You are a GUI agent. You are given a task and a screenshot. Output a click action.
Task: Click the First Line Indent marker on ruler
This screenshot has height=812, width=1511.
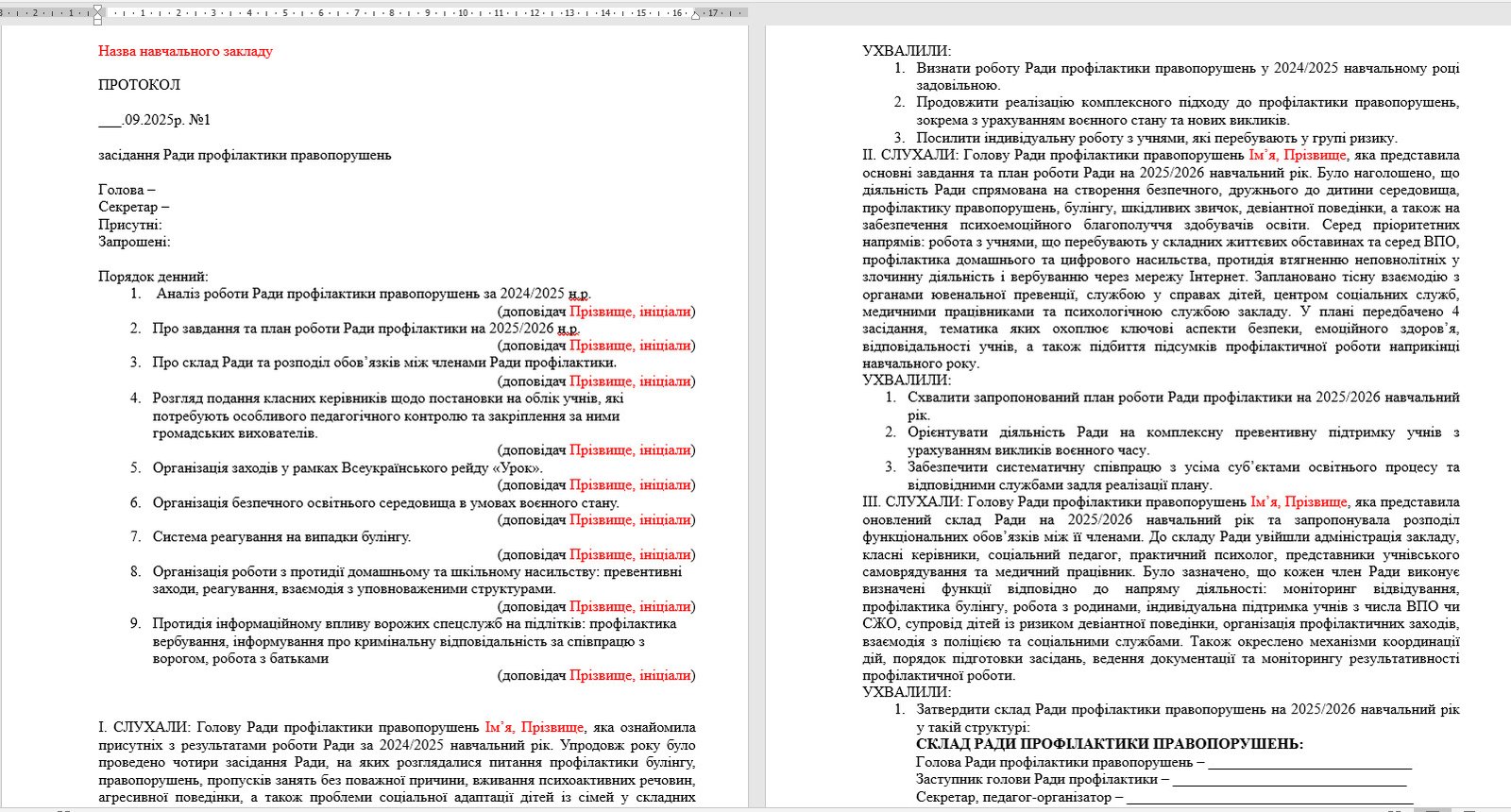(97, 8)
